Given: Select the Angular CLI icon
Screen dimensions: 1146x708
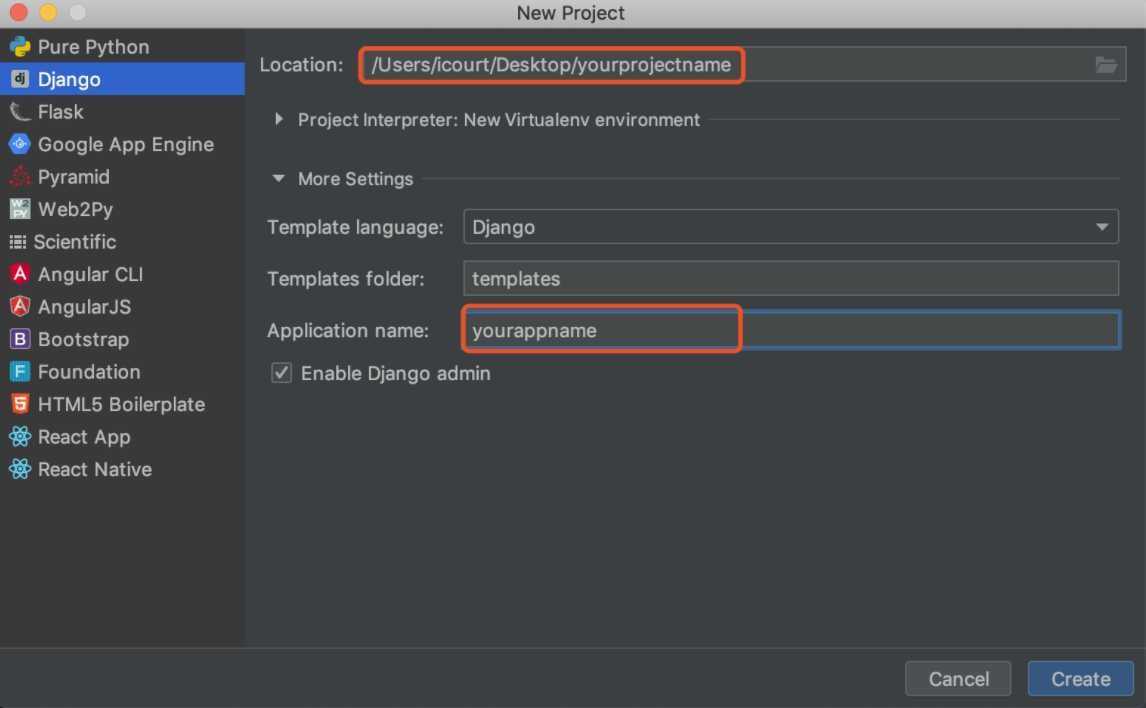Looking at the screenshot, I should click(20, 274).
